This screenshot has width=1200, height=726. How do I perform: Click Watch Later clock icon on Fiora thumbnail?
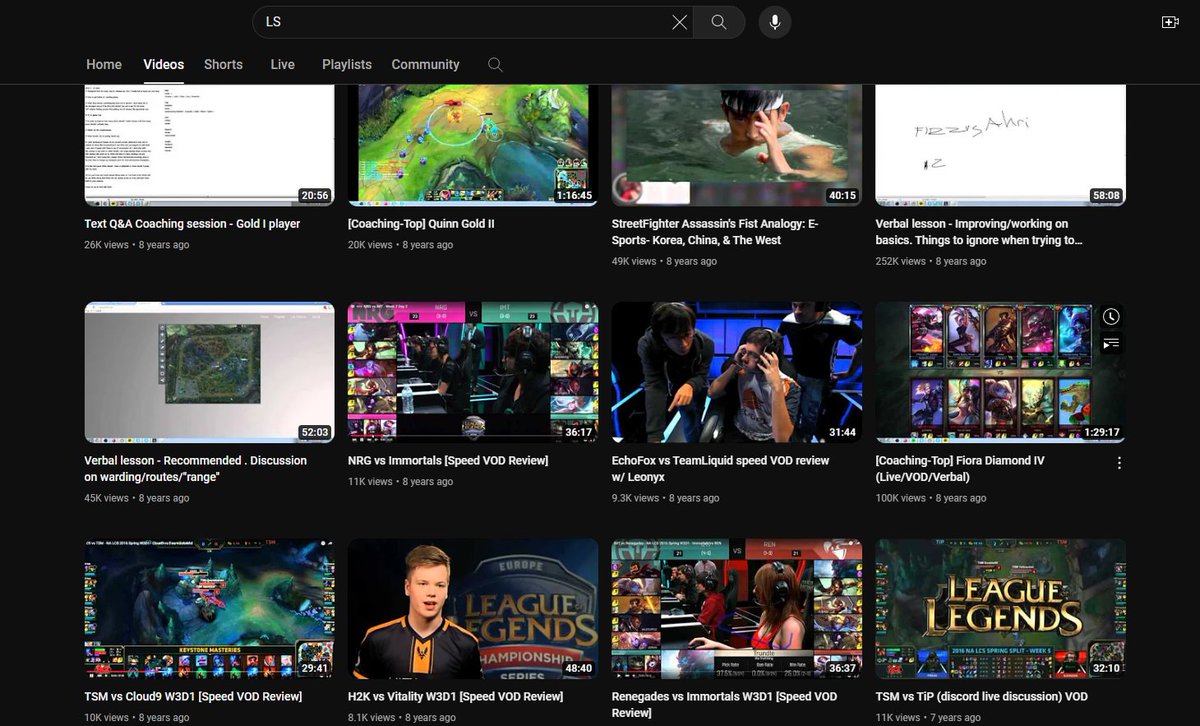tap(1111, 317)
